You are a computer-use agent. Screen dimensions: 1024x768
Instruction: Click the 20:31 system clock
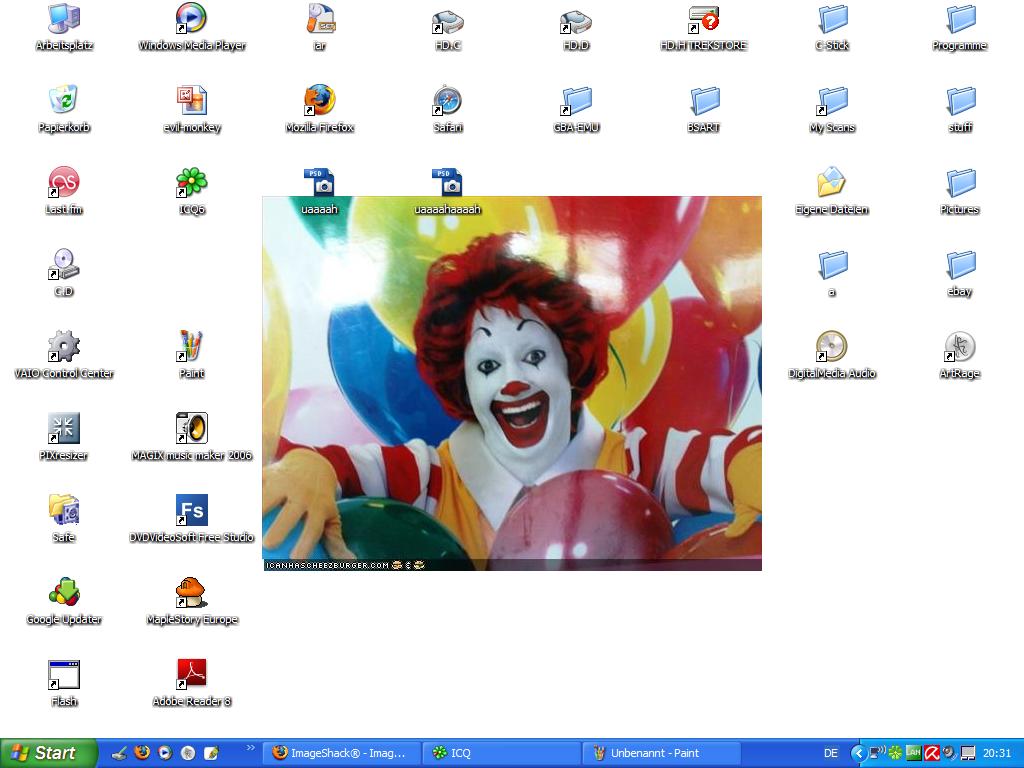[x=997, y=753]
